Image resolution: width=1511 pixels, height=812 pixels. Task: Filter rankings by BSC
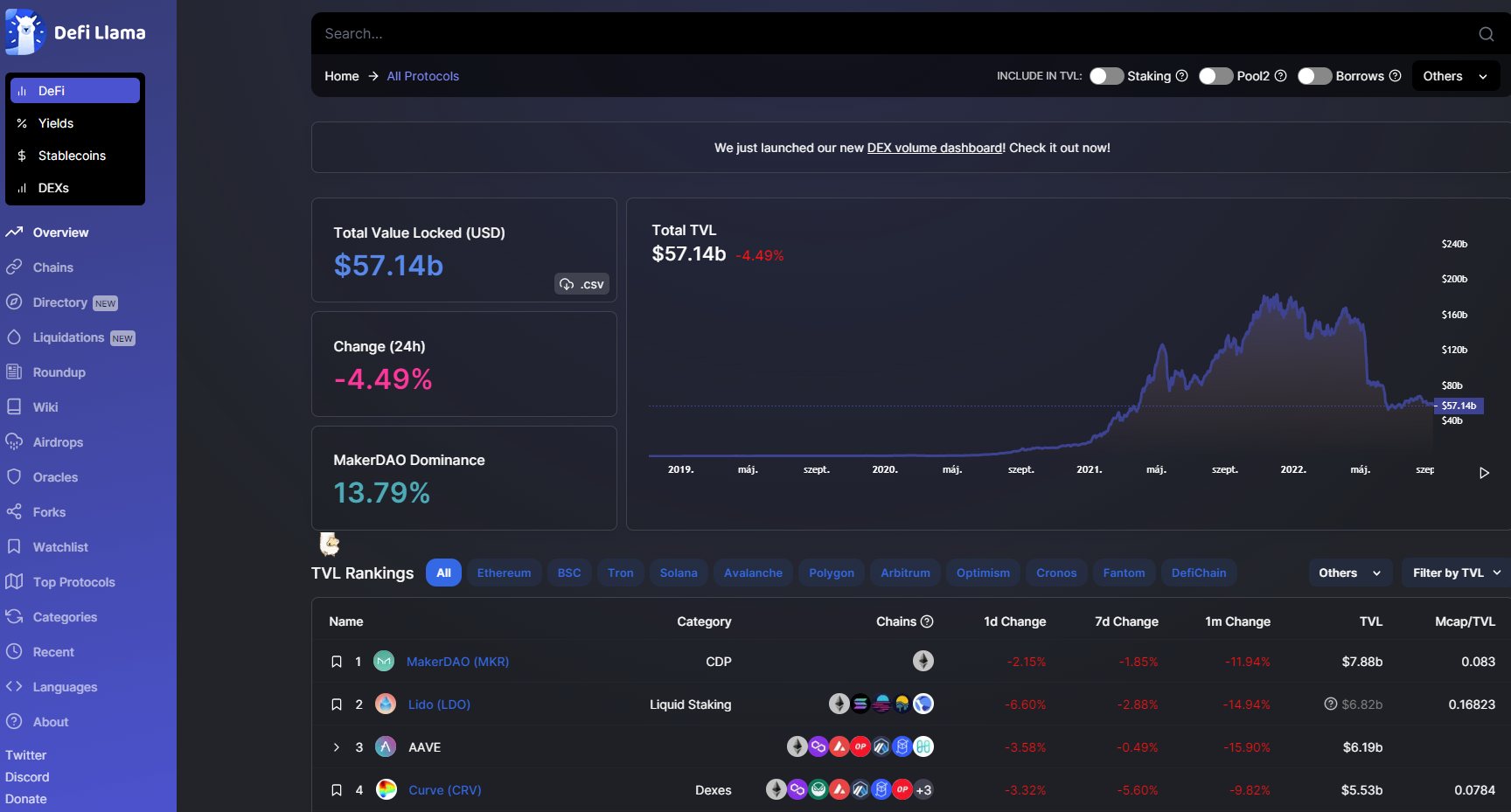click(x=569, y=573)
